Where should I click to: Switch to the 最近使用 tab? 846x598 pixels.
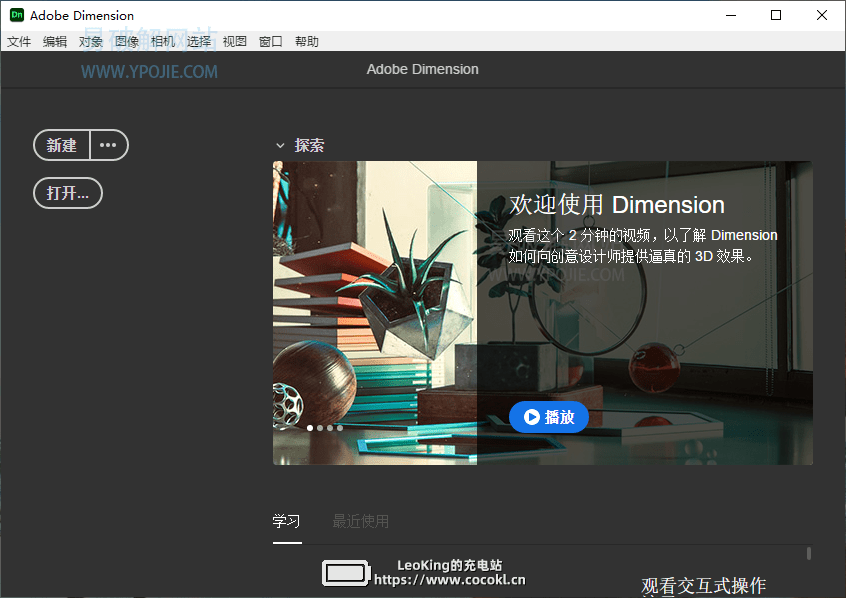360,521
